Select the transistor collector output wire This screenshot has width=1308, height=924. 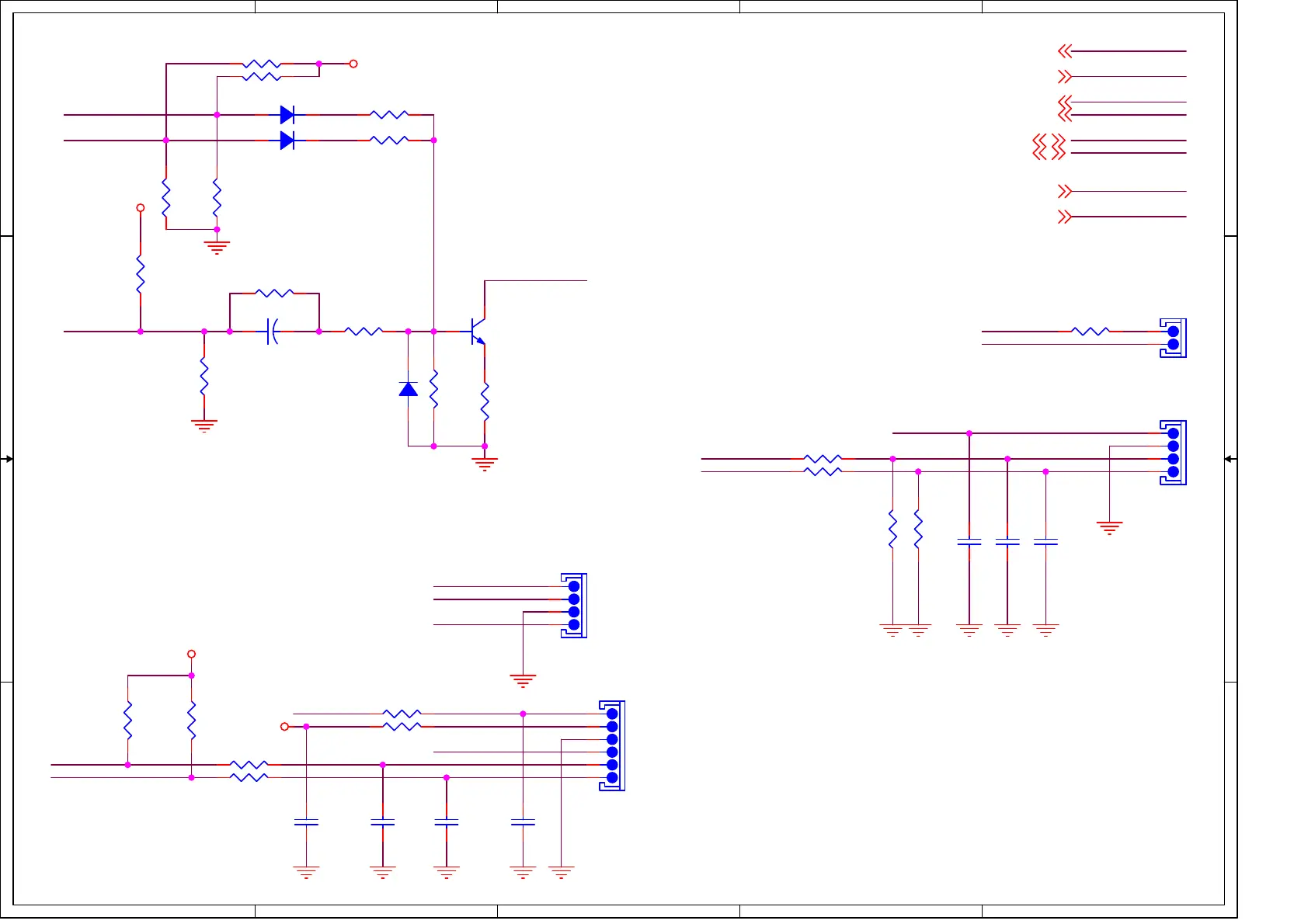click(535, 281)
